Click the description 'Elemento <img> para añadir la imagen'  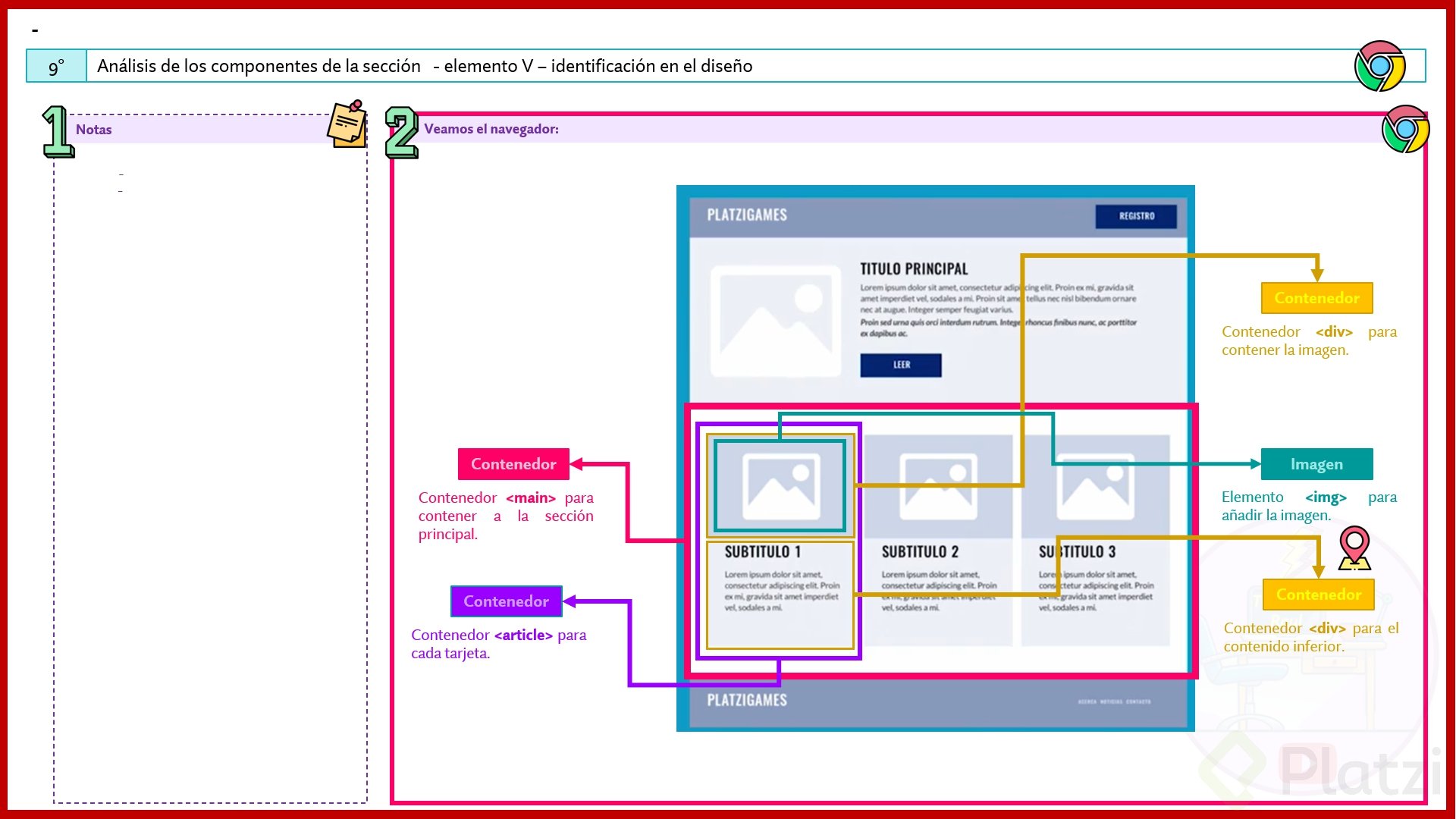(x=1309, y=506)
